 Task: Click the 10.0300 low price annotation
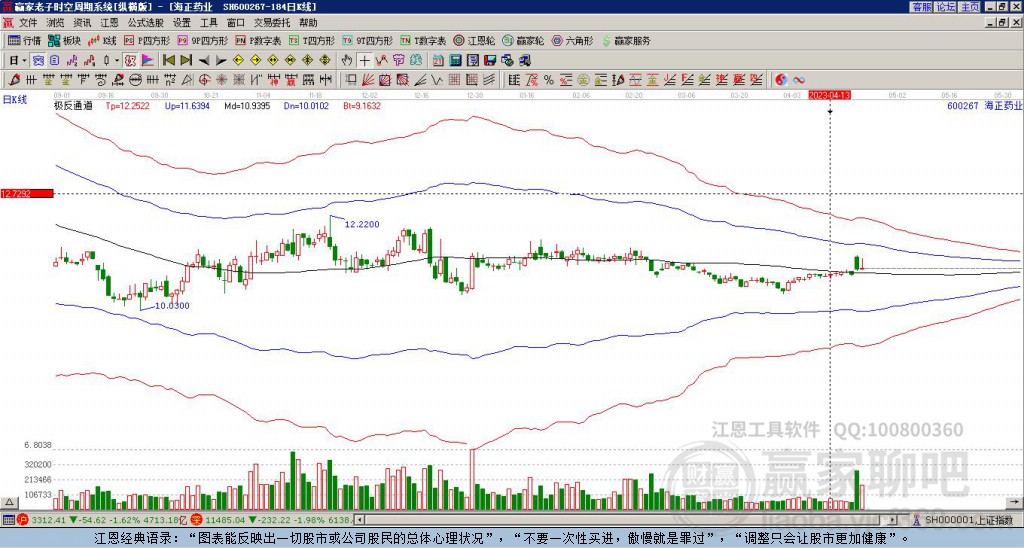(x=172, y=305)
